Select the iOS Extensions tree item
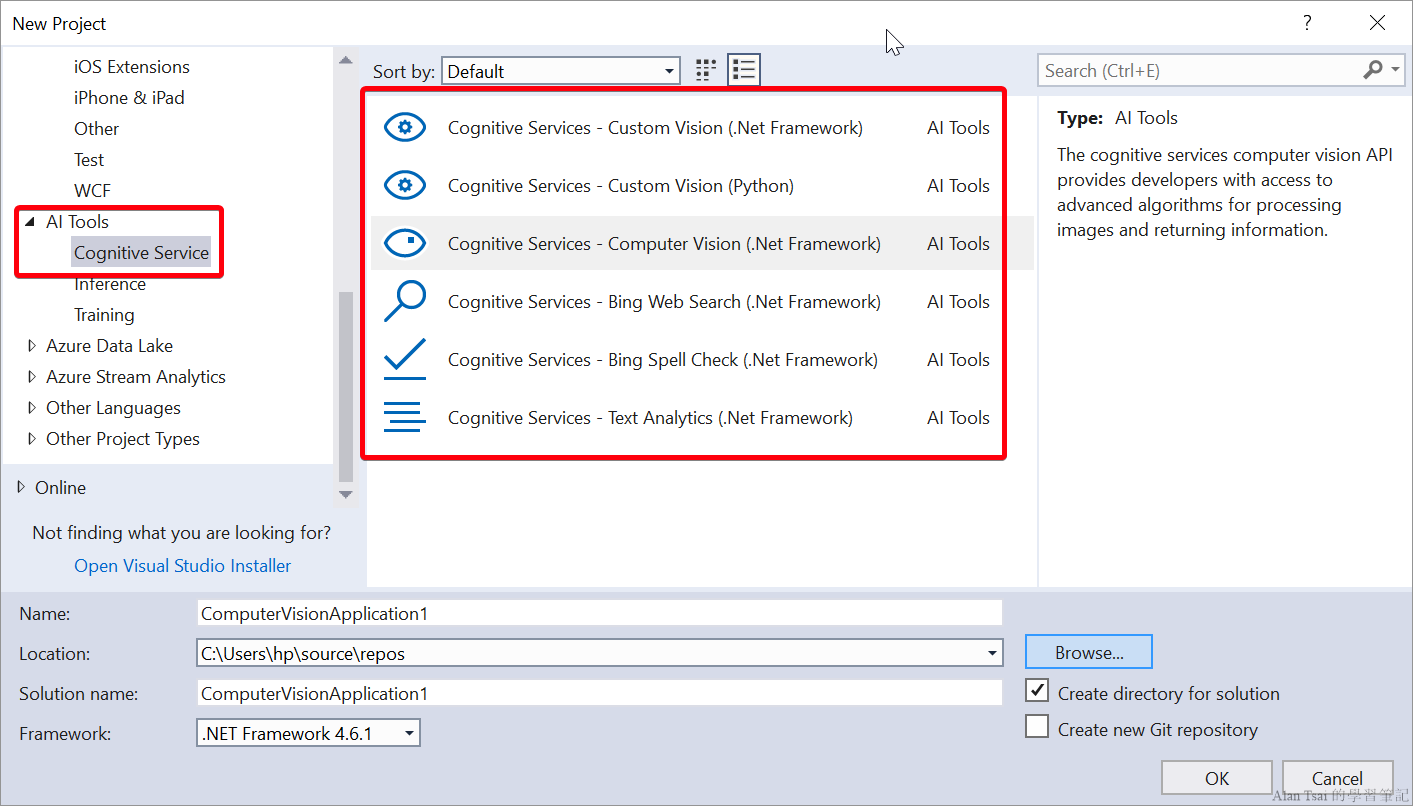Viewport: 1413px width, 806px height. coord(132,67)
